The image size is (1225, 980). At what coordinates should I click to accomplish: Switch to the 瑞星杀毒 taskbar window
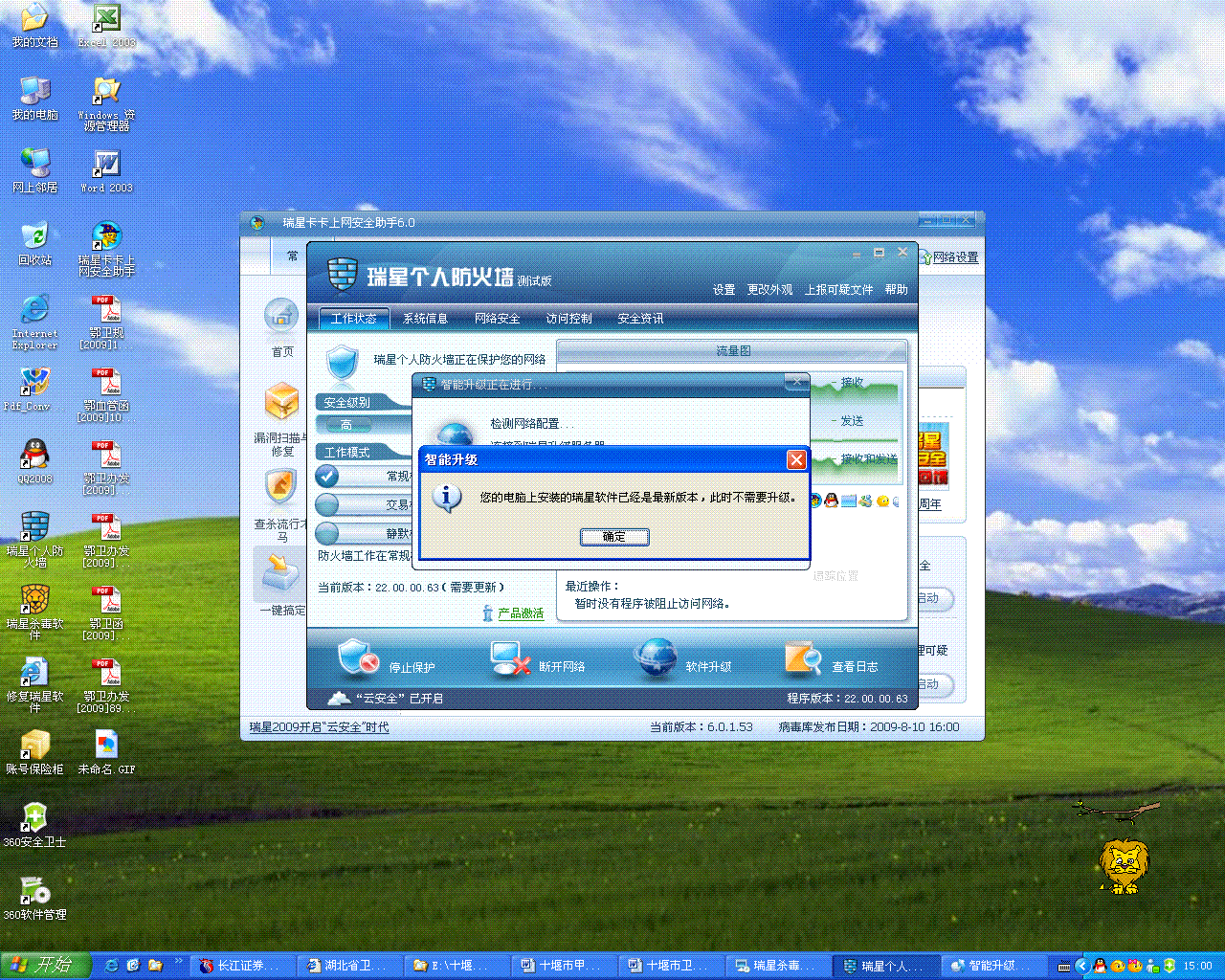(x=778, y=966)
